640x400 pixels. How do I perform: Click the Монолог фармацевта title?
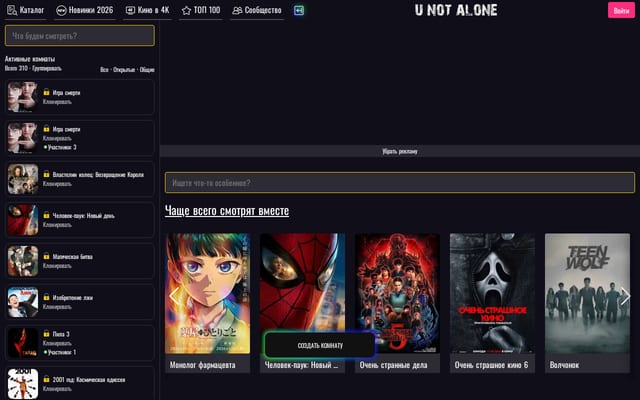(x=202, y=365)
